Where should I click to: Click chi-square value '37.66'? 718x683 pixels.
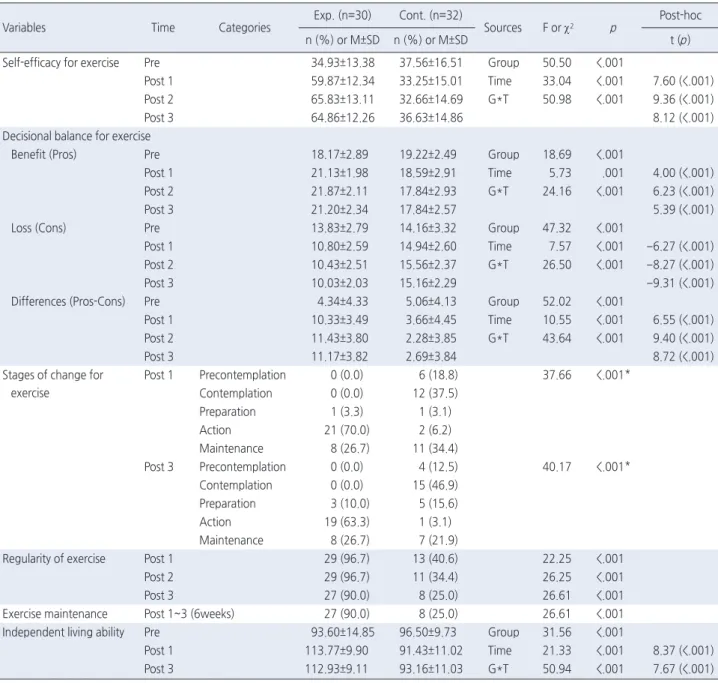[x=557, y=375]
